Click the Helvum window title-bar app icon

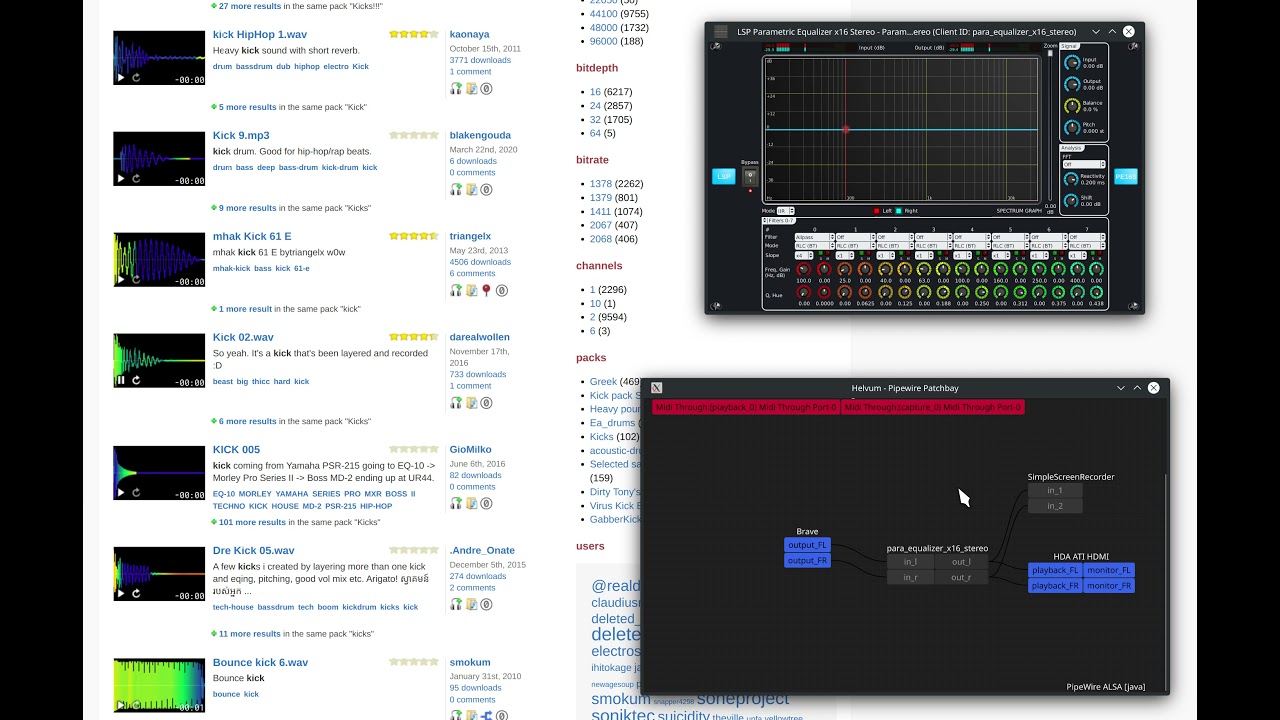[x=656, y=388]
